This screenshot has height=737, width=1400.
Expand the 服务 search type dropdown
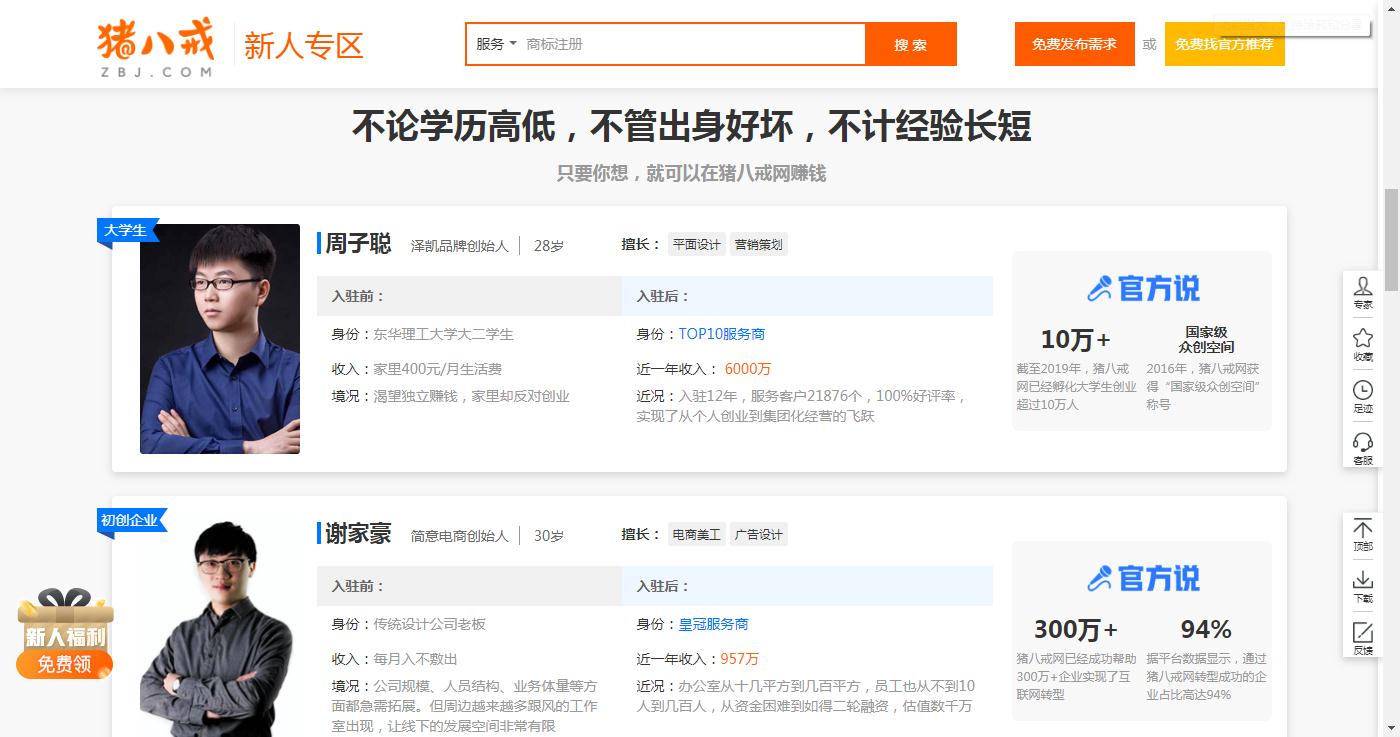pos(496,44)
